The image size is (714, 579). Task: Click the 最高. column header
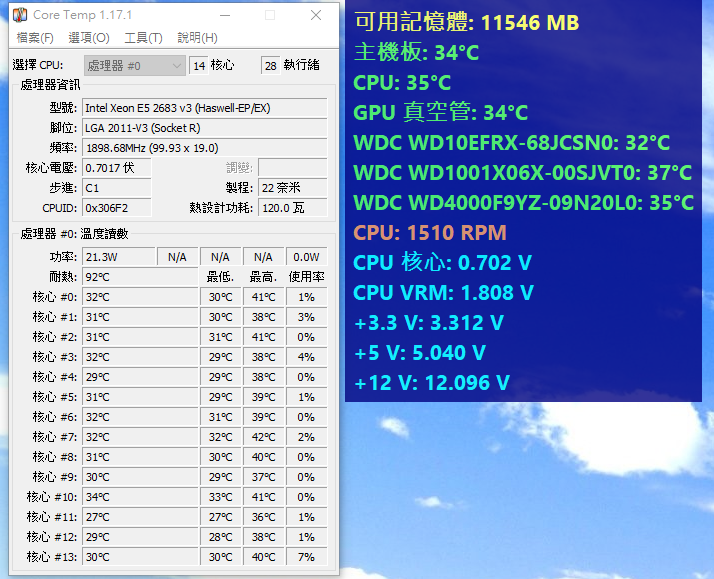click(x=264, y=277)
